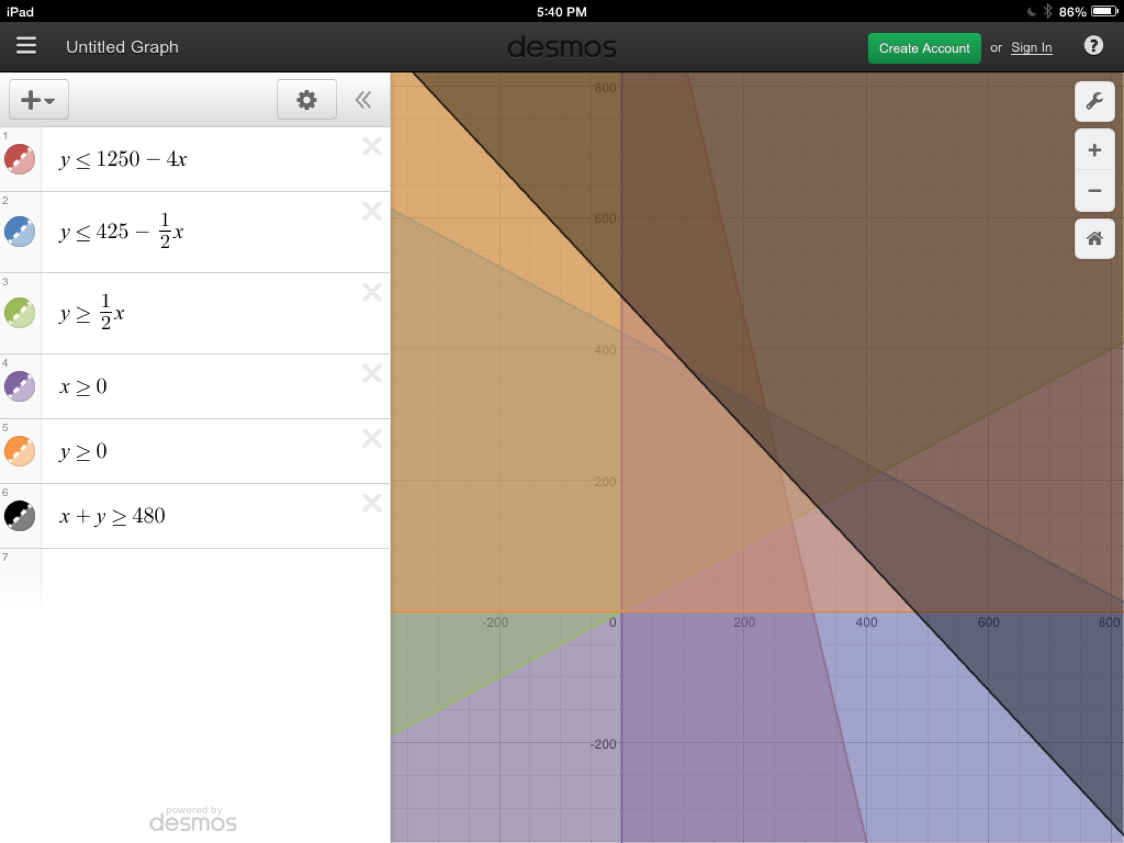The height and width of the screenshot is (843, 1124).
Task: Delete the x + y ≥ 480 expression
Action: pos(372,503)
